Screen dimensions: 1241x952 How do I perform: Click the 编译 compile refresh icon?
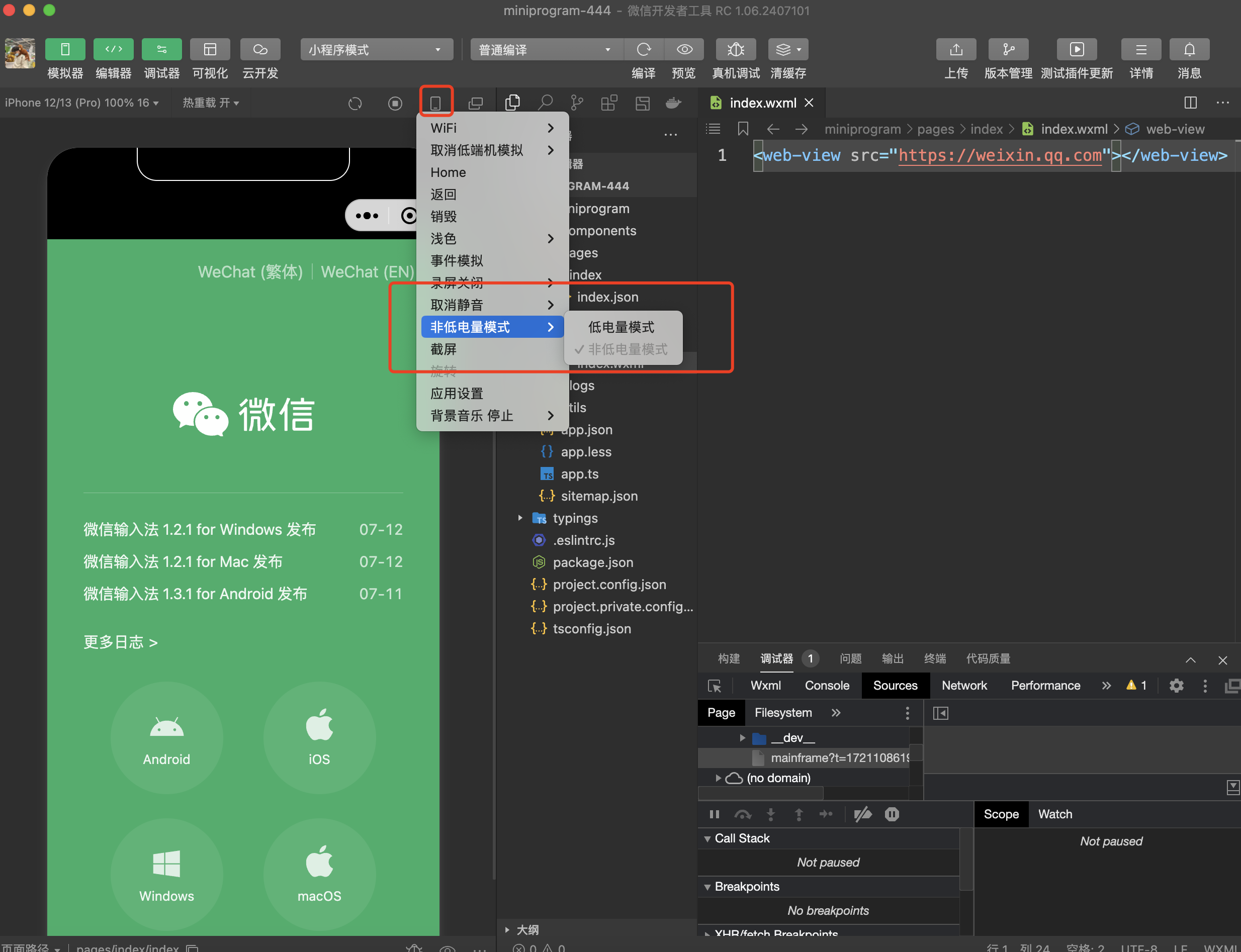(644, 49)
